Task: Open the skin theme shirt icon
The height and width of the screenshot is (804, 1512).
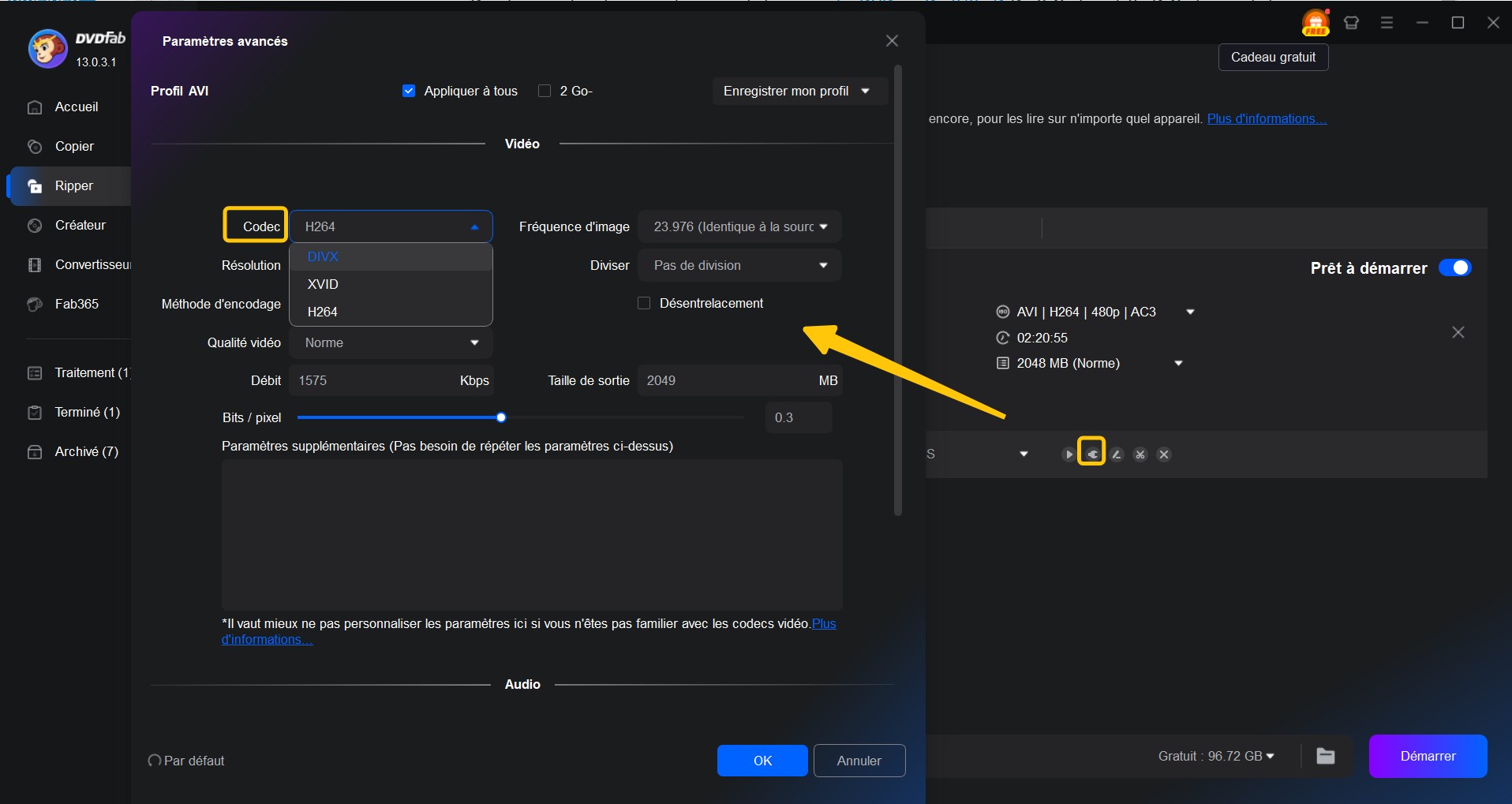Action: pos(1351,23)
